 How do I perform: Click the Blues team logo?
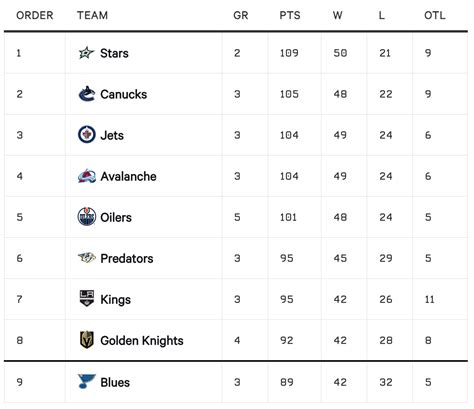(87, 381)
